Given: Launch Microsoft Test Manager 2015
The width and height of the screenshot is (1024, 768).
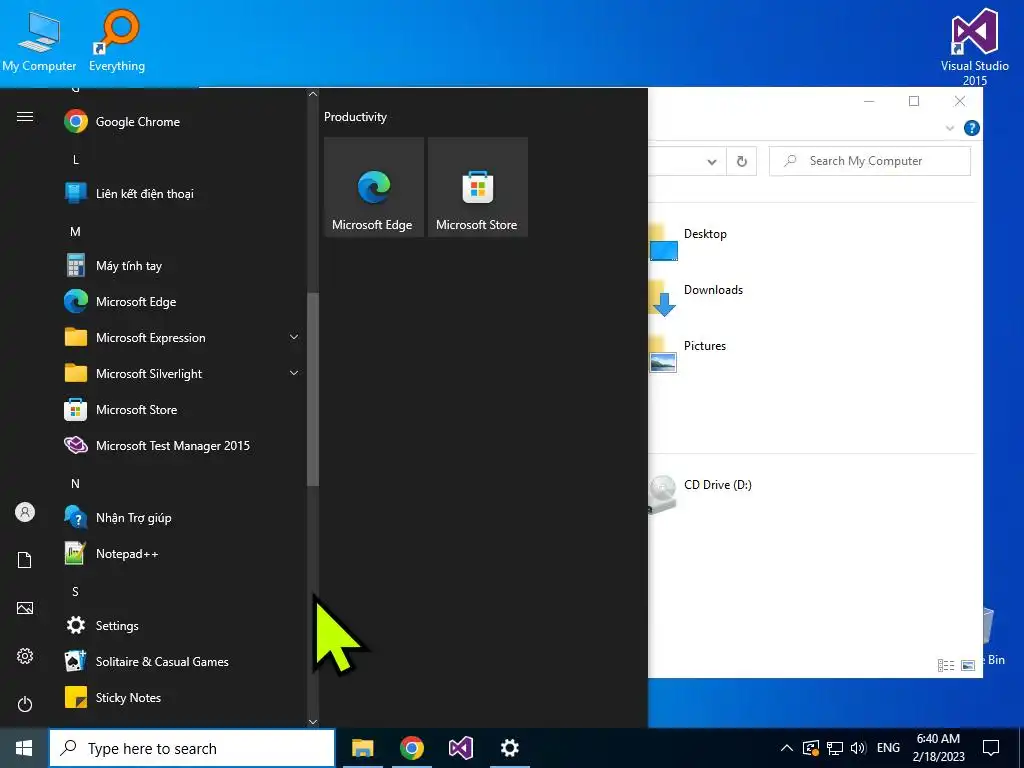Looking at the screenshot, I should coord(183,445).
